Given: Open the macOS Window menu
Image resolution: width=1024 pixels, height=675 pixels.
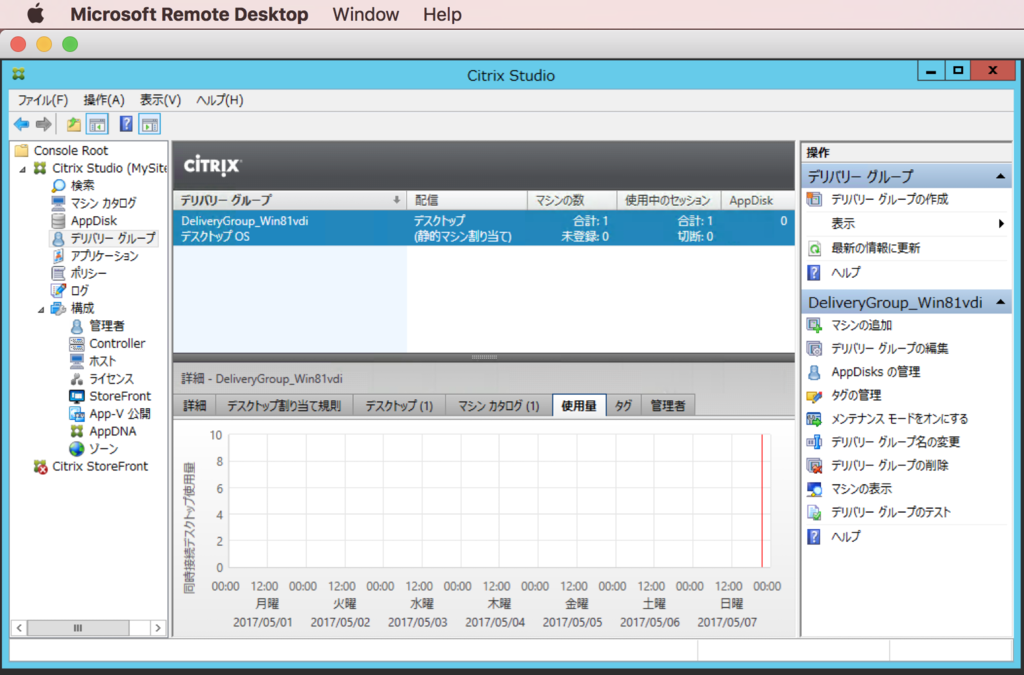Looking at the screenshot, I should click(x=366, y=14).
